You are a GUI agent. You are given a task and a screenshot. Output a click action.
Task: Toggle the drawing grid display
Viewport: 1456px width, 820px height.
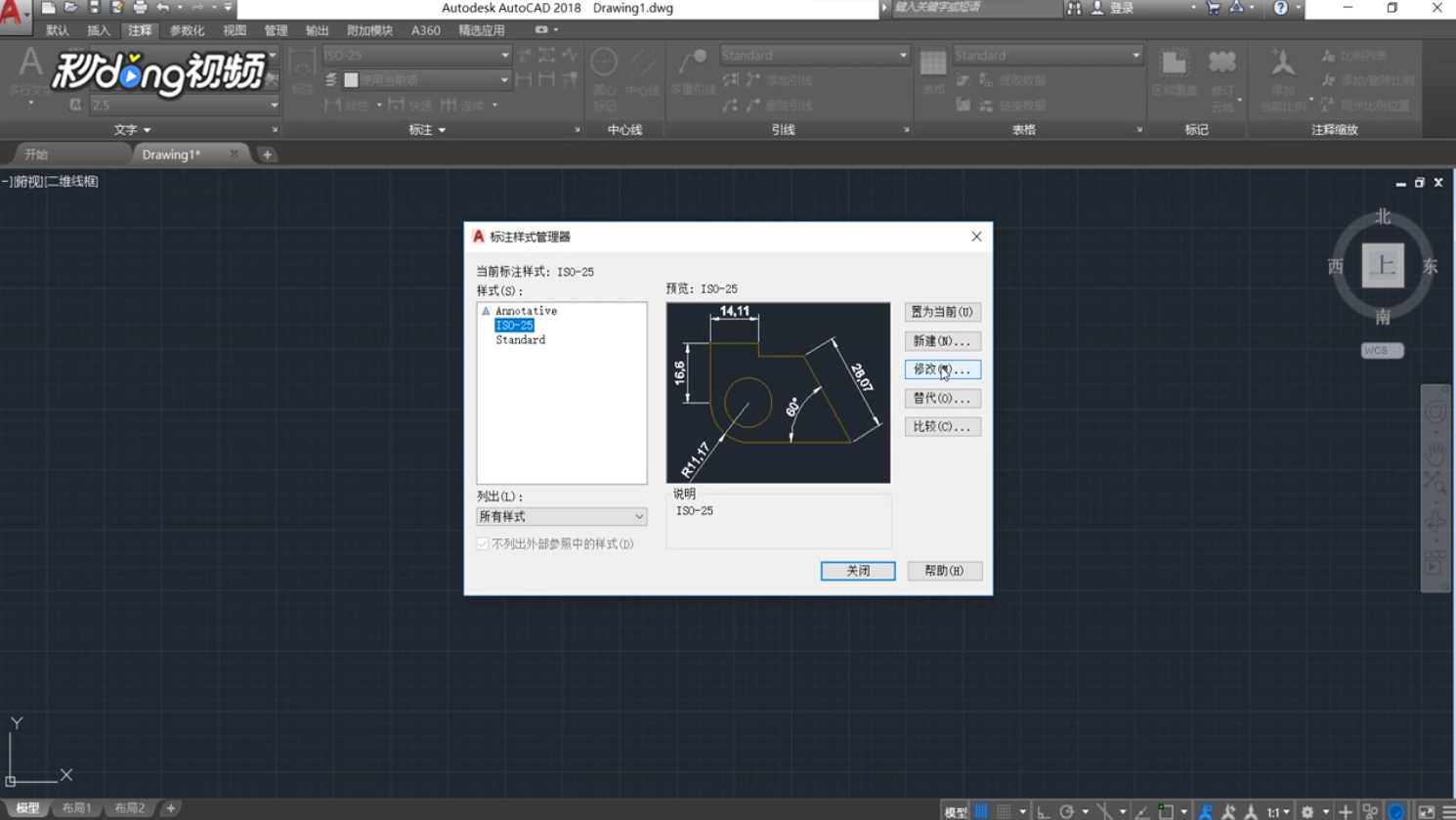(981, 811)
